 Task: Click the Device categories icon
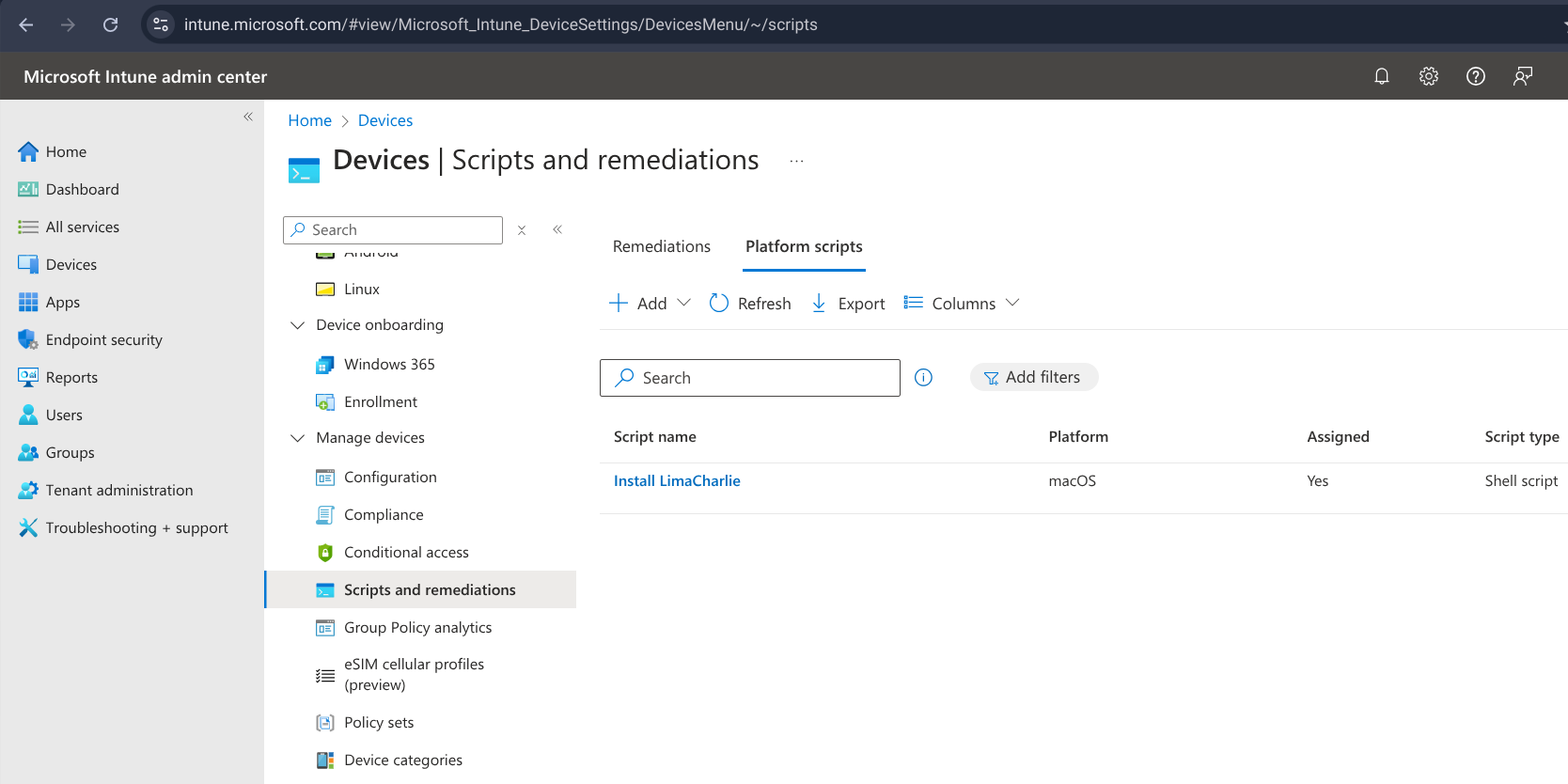pos(325,760)
